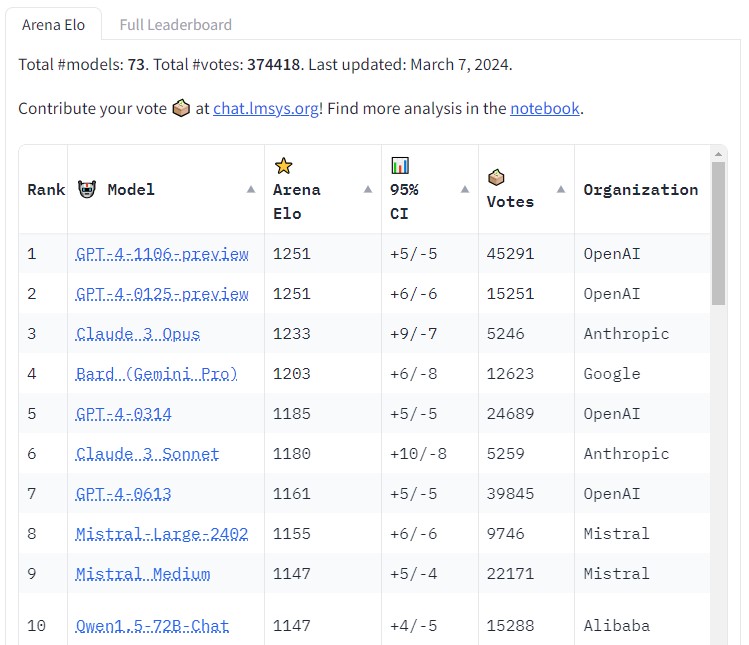749x645 pixels.
Task: Open the GPT-4-1106-preview model link
Action: pos(162,254)
